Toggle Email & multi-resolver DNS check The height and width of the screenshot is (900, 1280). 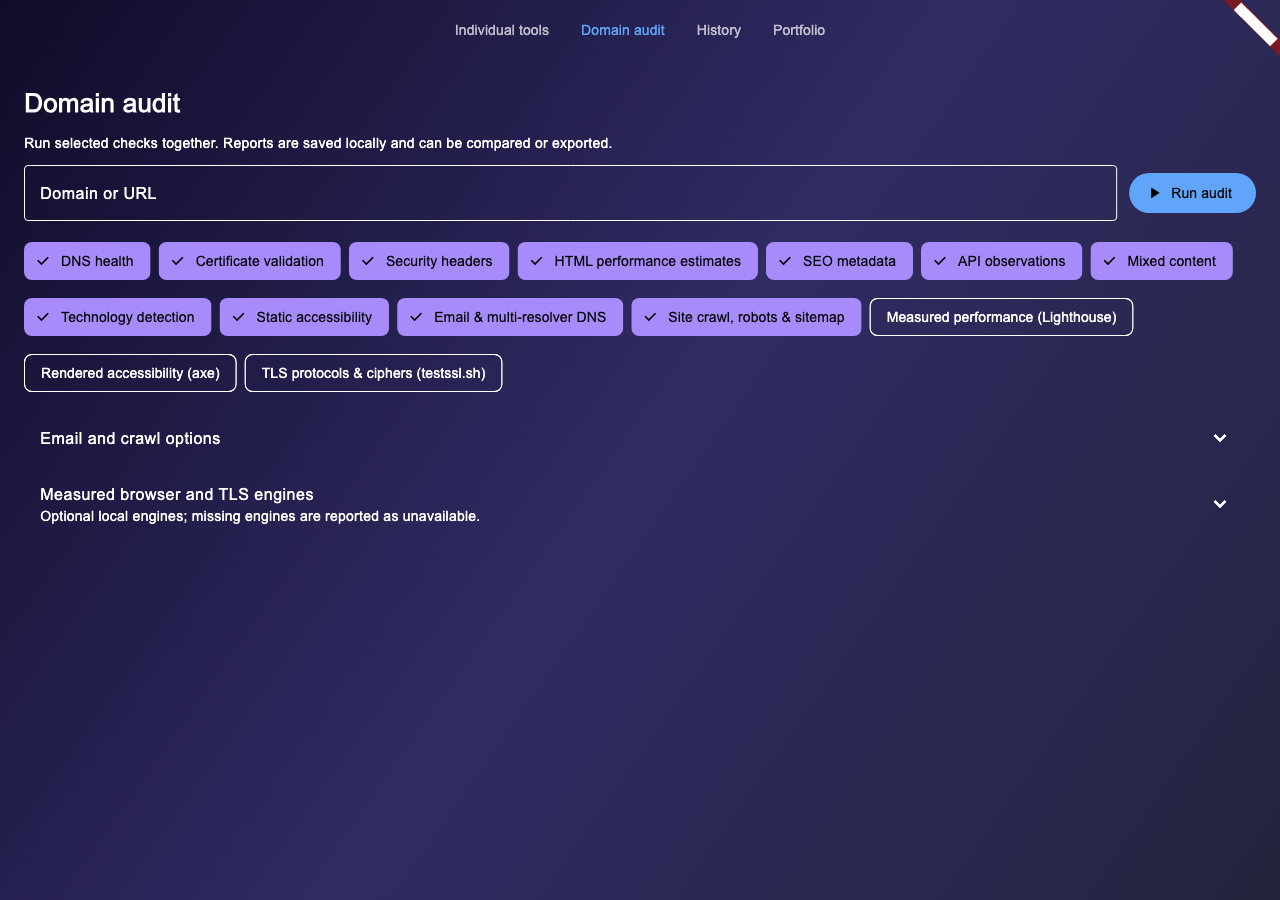coord(510,317)
